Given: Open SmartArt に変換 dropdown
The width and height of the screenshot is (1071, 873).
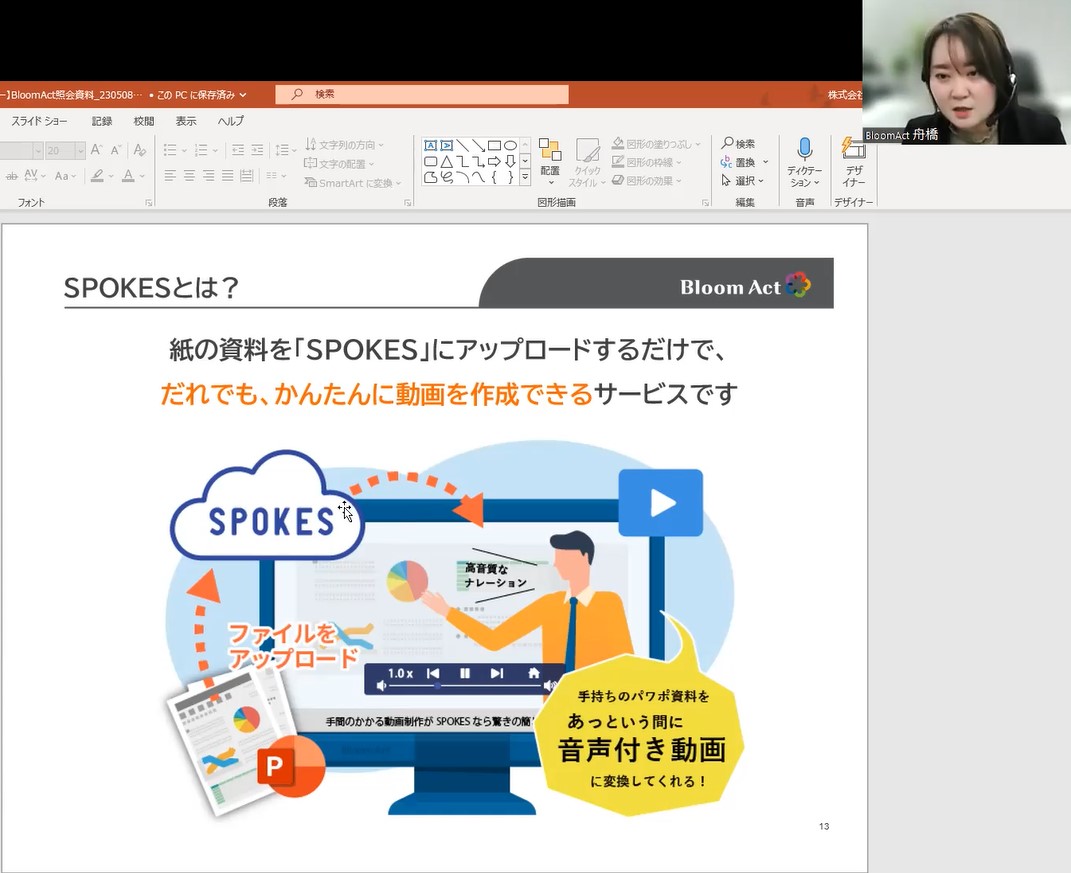Looking at the screenshot, I should point(353,183).
